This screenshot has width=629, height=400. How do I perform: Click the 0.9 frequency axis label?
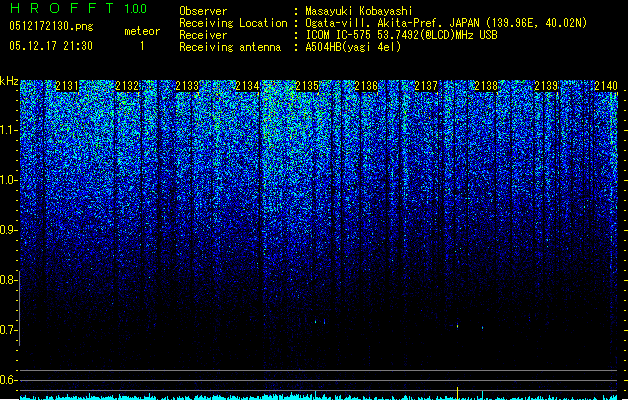pyautogui.click(x=8, y=230)
